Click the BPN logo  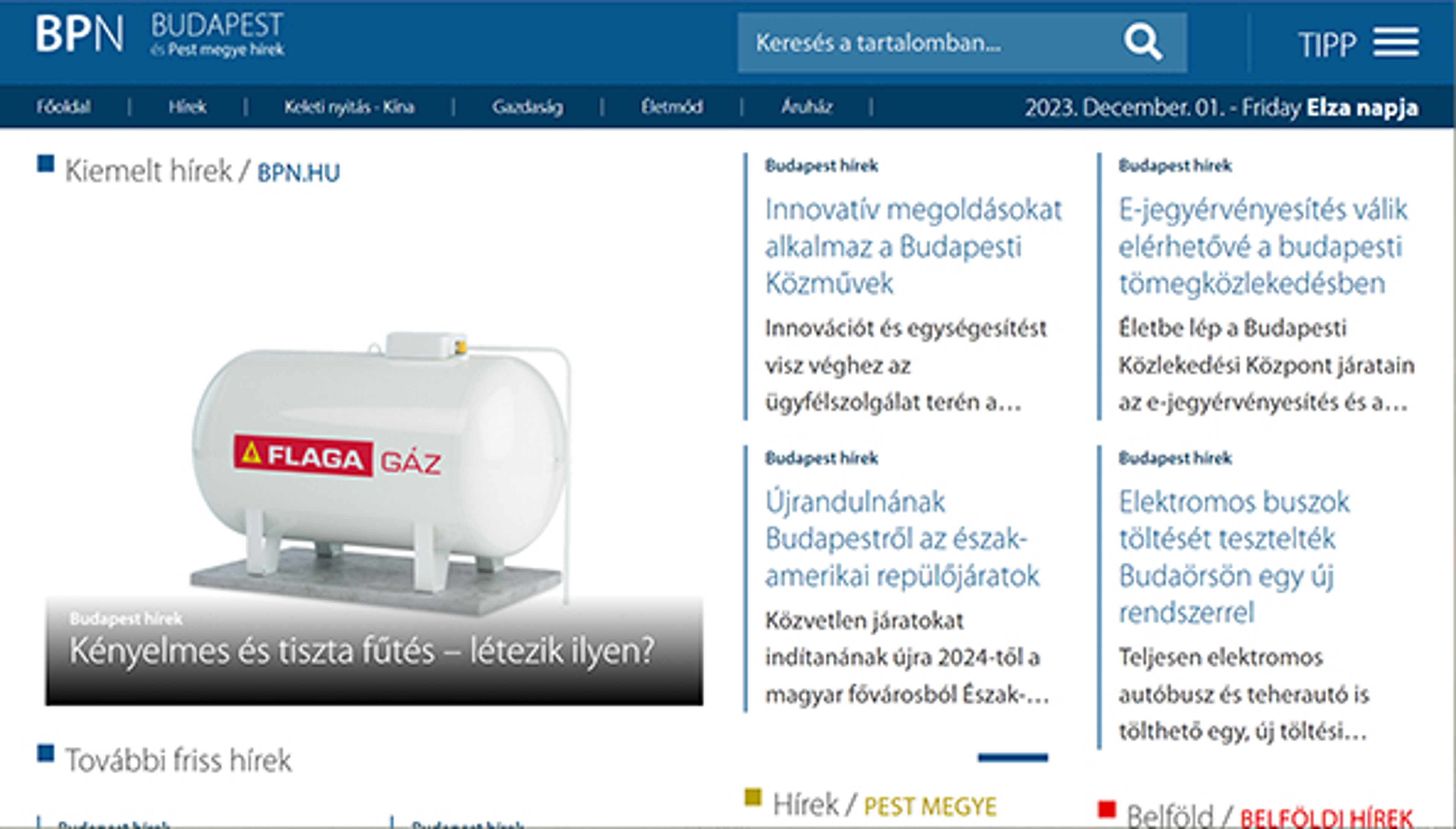(79, 34)
